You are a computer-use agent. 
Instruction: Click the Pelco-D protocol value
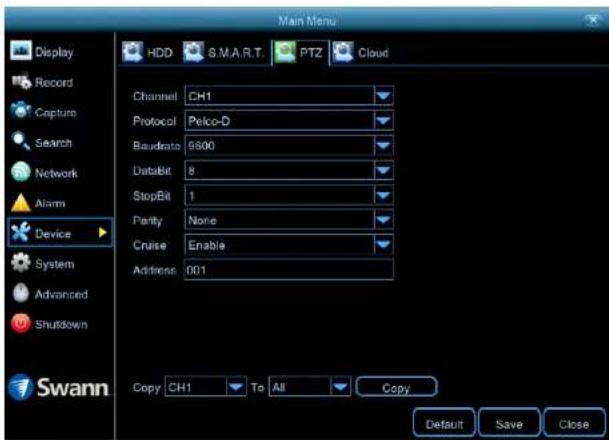tap(209, 121)
